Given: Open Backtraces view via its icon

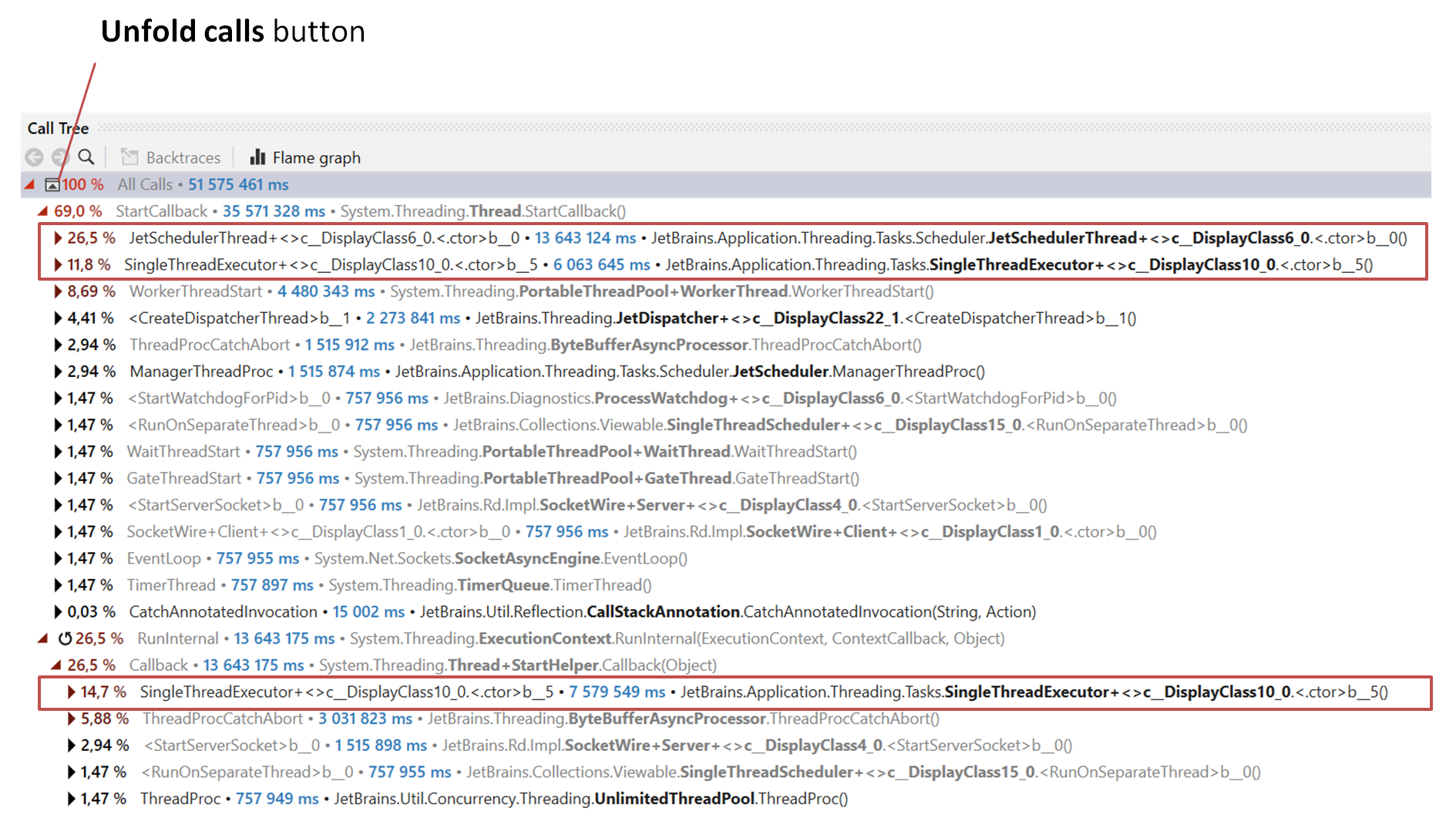Looking at the screenshot, I should (x=129, y=157).
